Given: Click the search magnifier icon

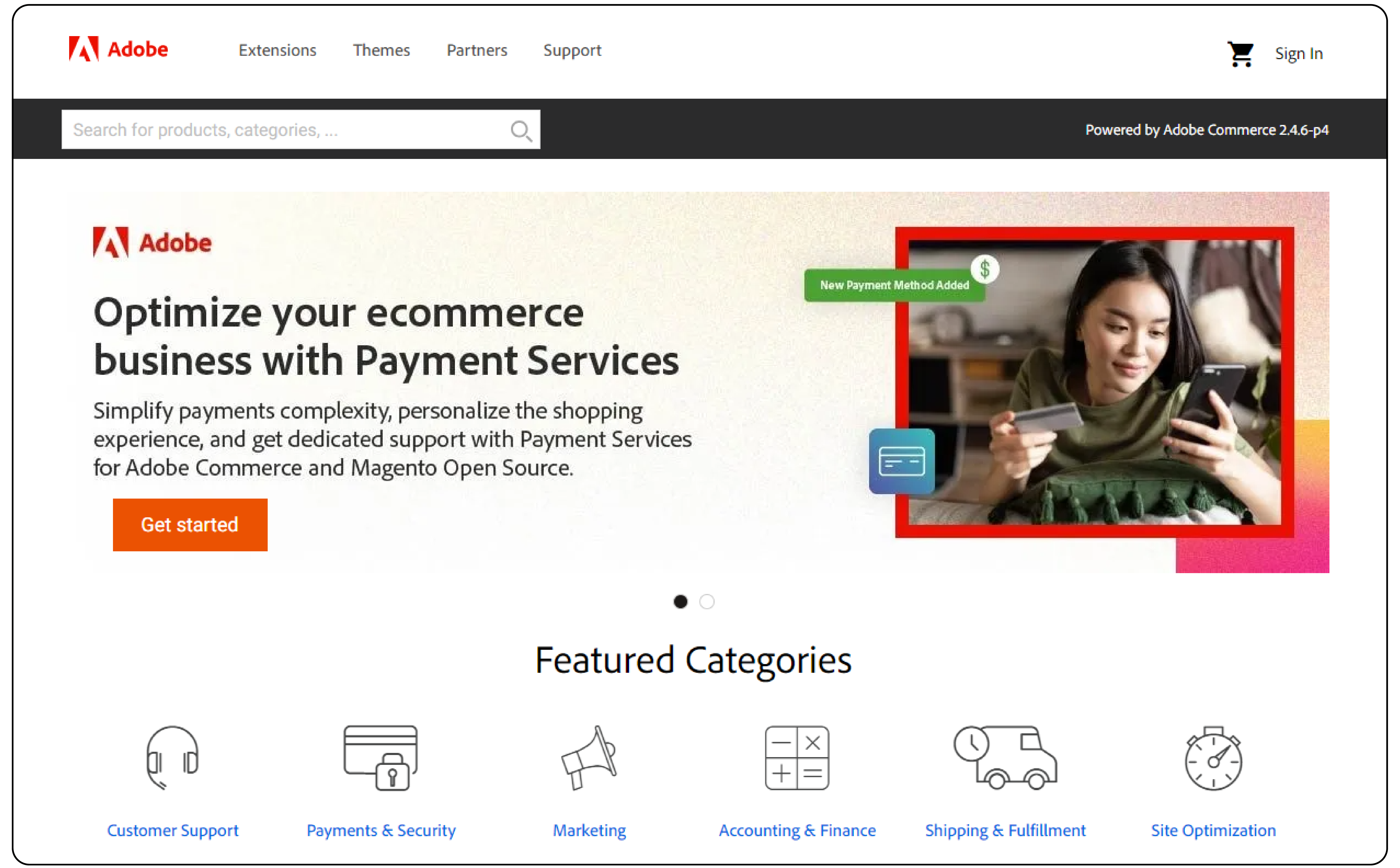Looking at the screenshot, I should click(x=521, y=130).
